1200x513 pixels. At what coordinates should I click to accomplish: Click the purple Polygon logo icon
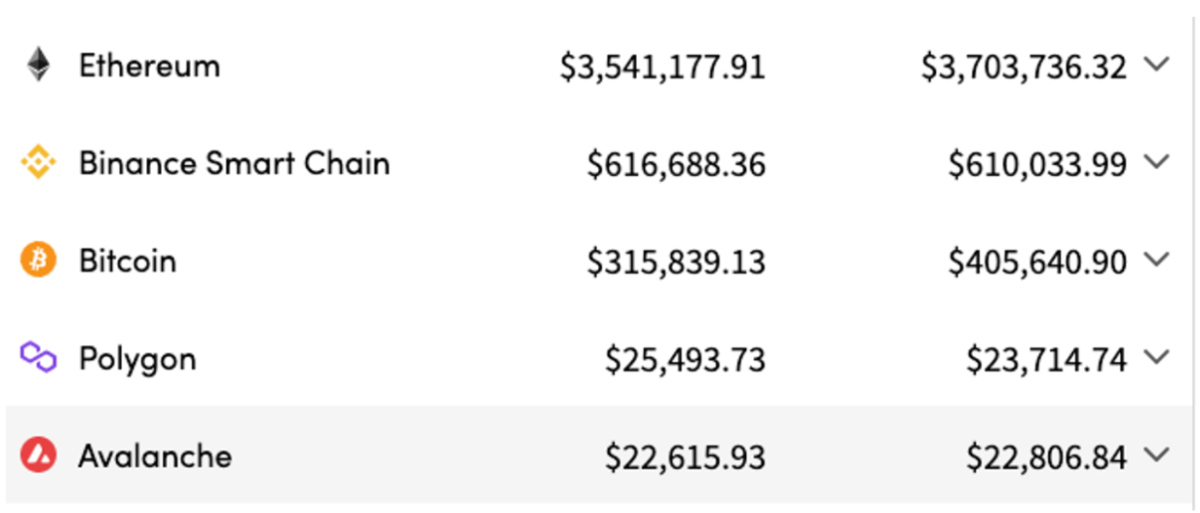(x=38, y=358)
